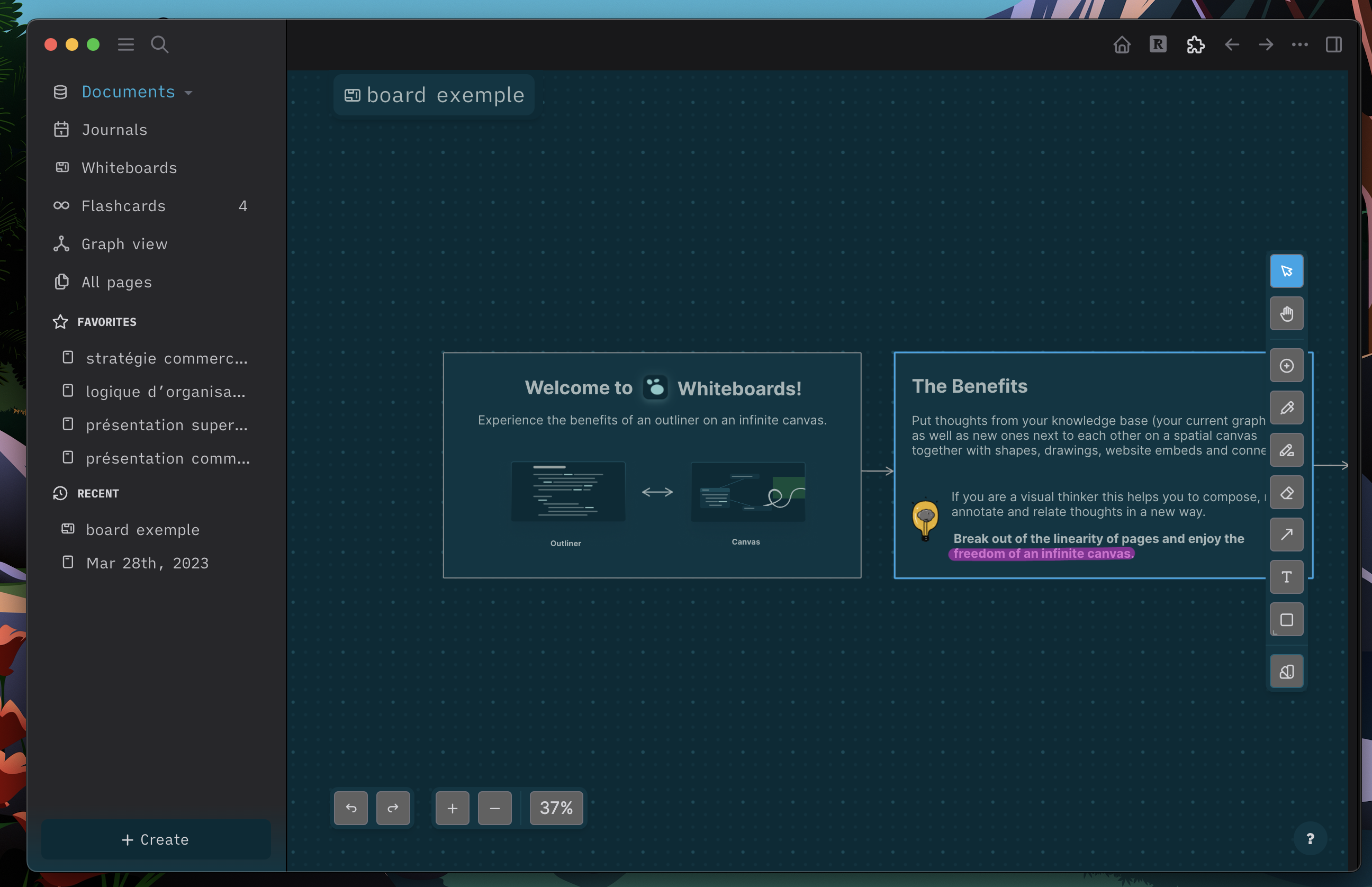Select the connector arrow tool

pyautogui.click(x=1286, y=535)
